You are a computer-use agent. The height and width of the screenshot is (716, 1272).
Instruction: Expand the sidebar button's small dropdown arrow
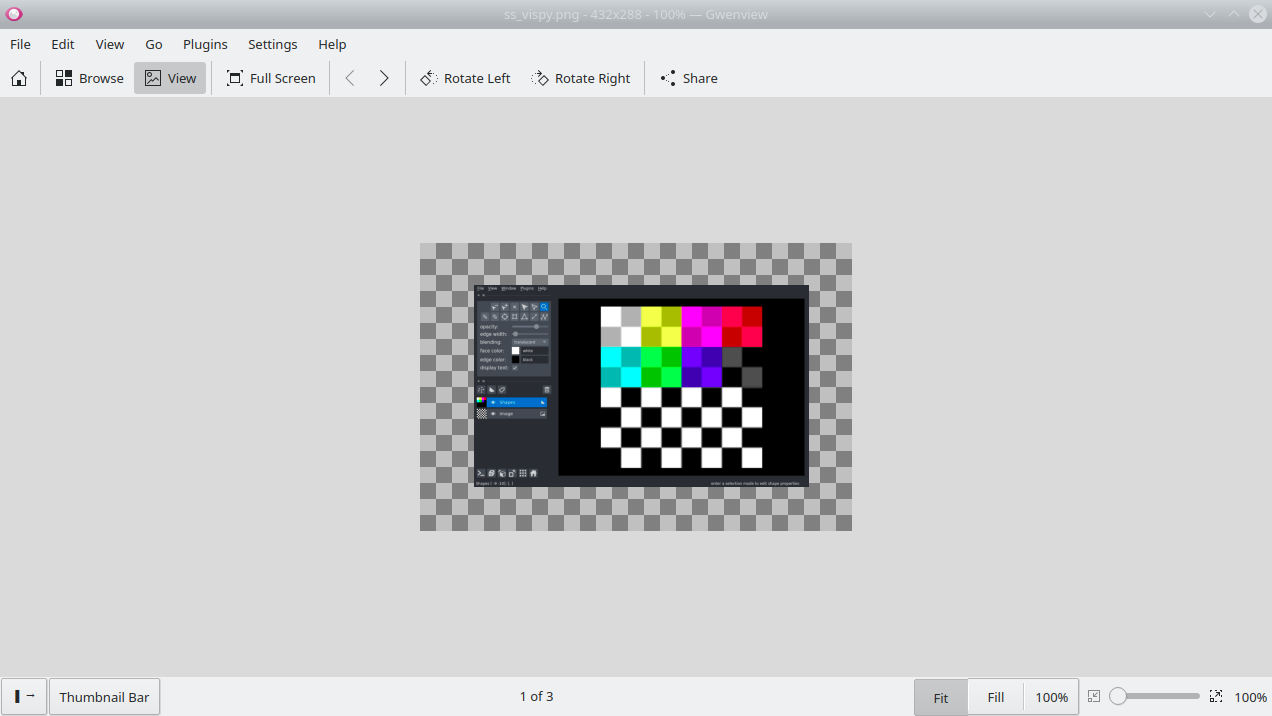point(31,696)
